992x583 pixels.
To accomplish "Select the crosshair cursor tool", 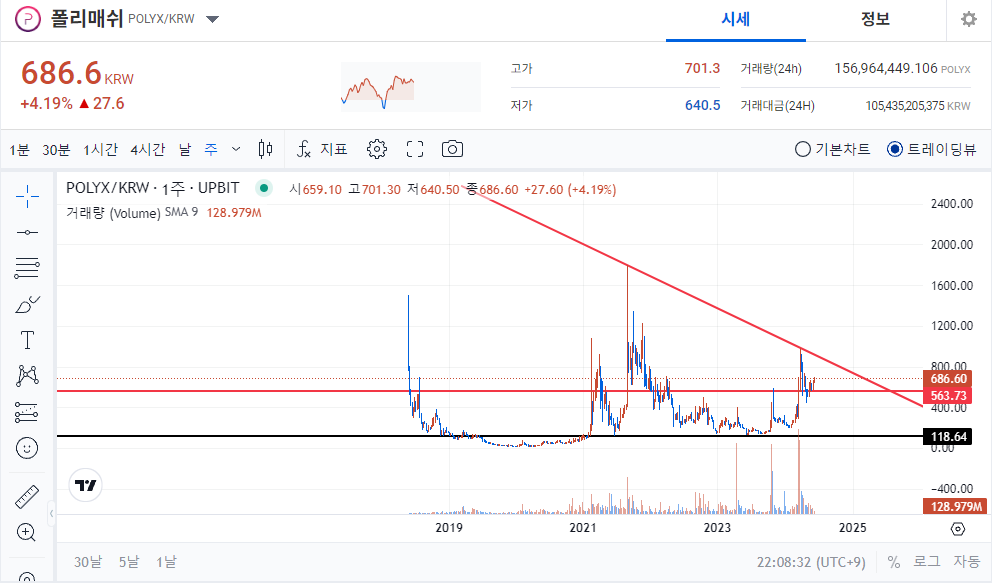I will tap(26, 197).
